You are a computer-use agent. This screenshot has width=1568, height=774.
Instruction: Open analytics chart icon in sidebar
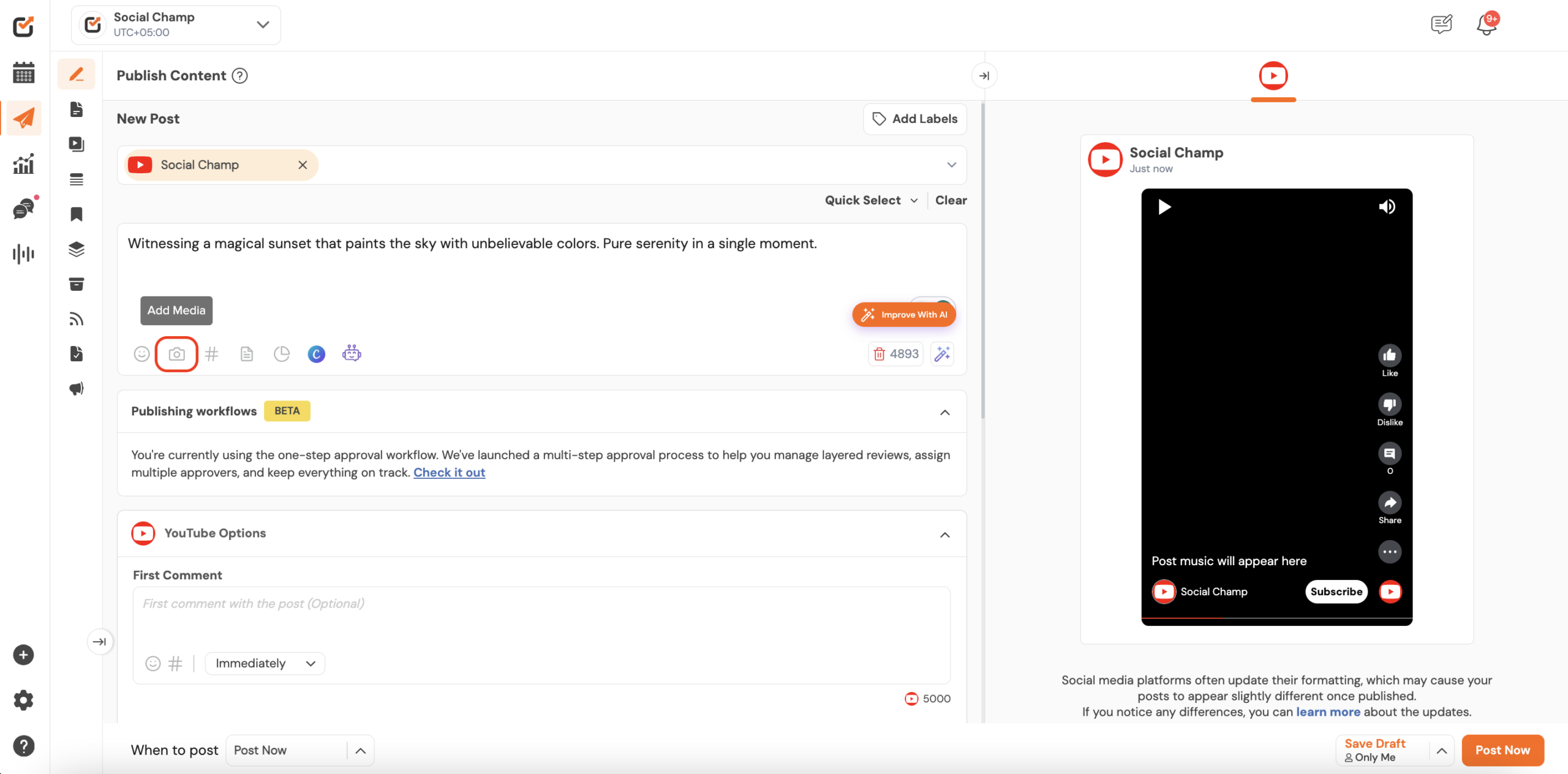23,163
